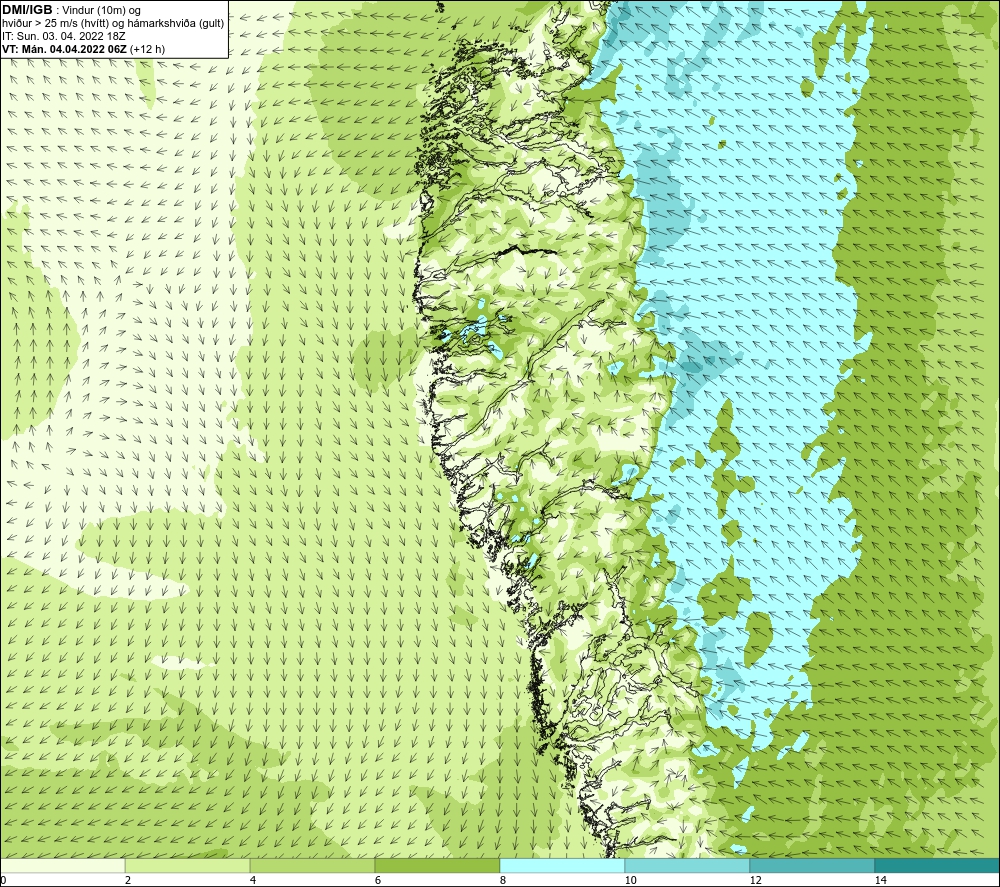Click the '2' label on the wind scale
Screen dimensions: 1000x887
[128, 881]
